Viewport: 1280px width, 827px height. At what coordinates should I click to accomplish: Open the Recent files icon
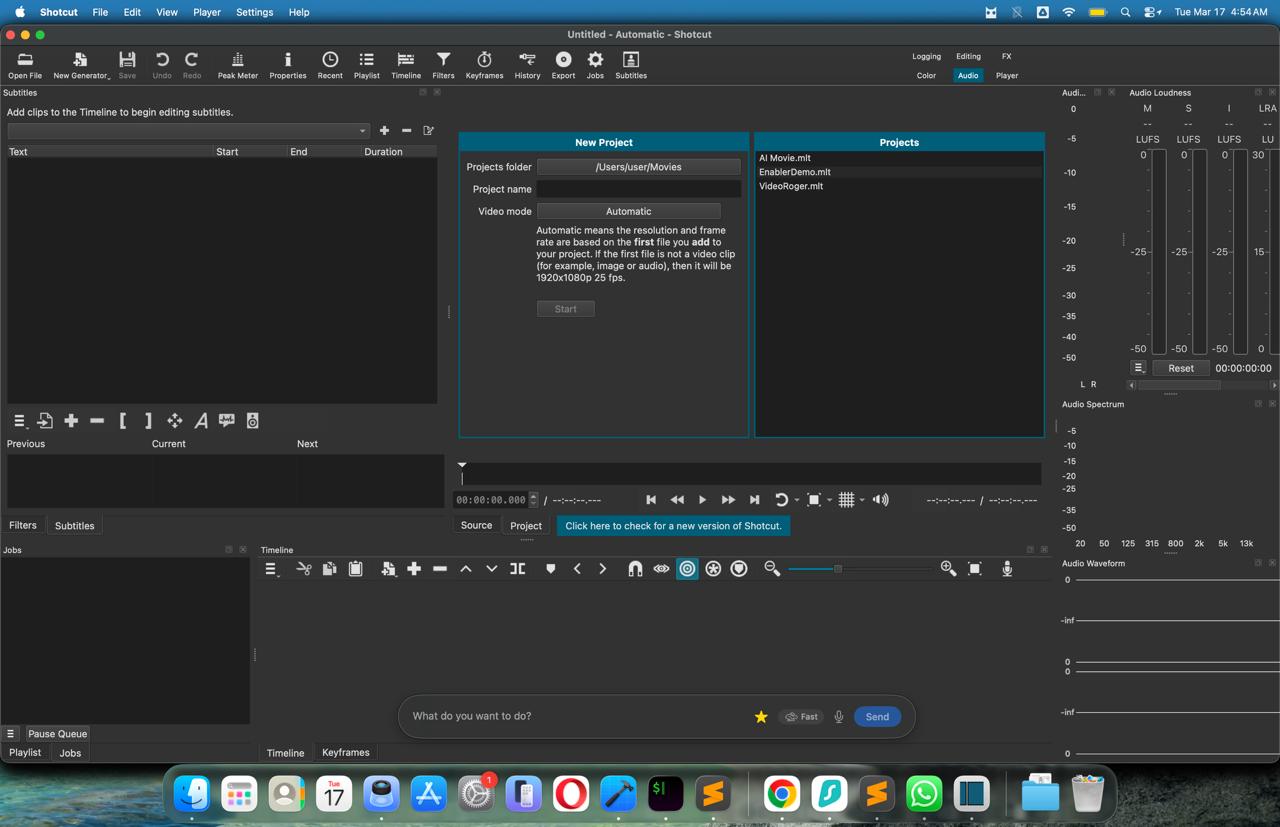click(x=330, y=65)
